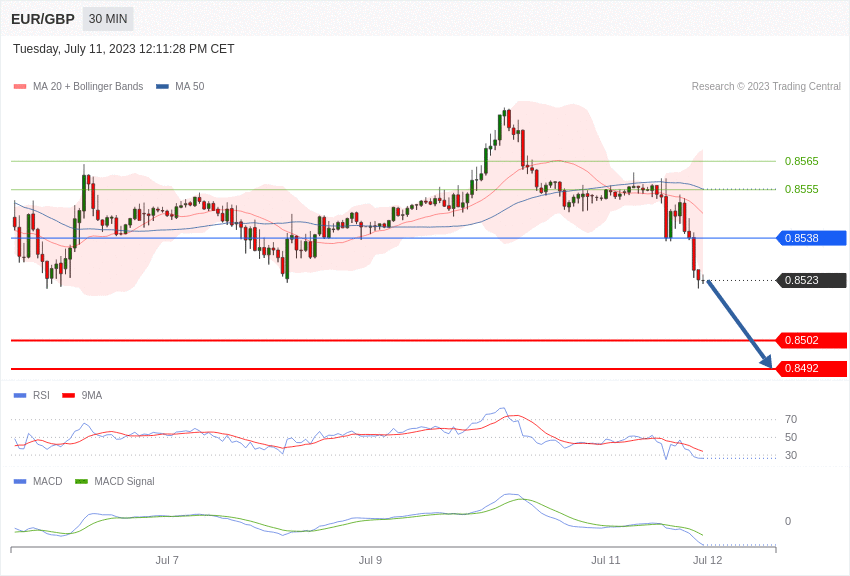850x576 pixels.
Task: Select the 30 MIN timeframe badge
Action: pos(108,19)
